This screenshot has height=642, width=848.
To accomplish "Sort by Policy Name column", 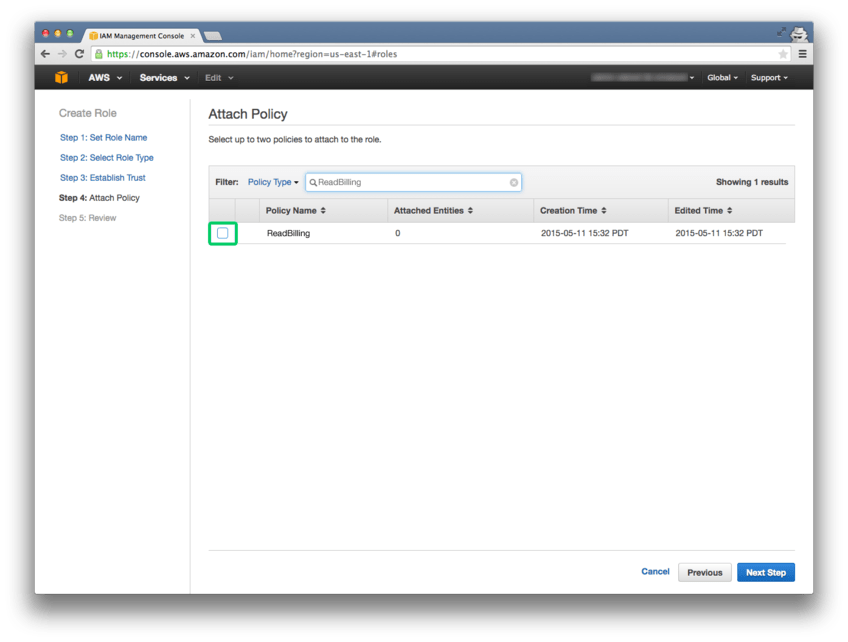I will pos(295,210).
